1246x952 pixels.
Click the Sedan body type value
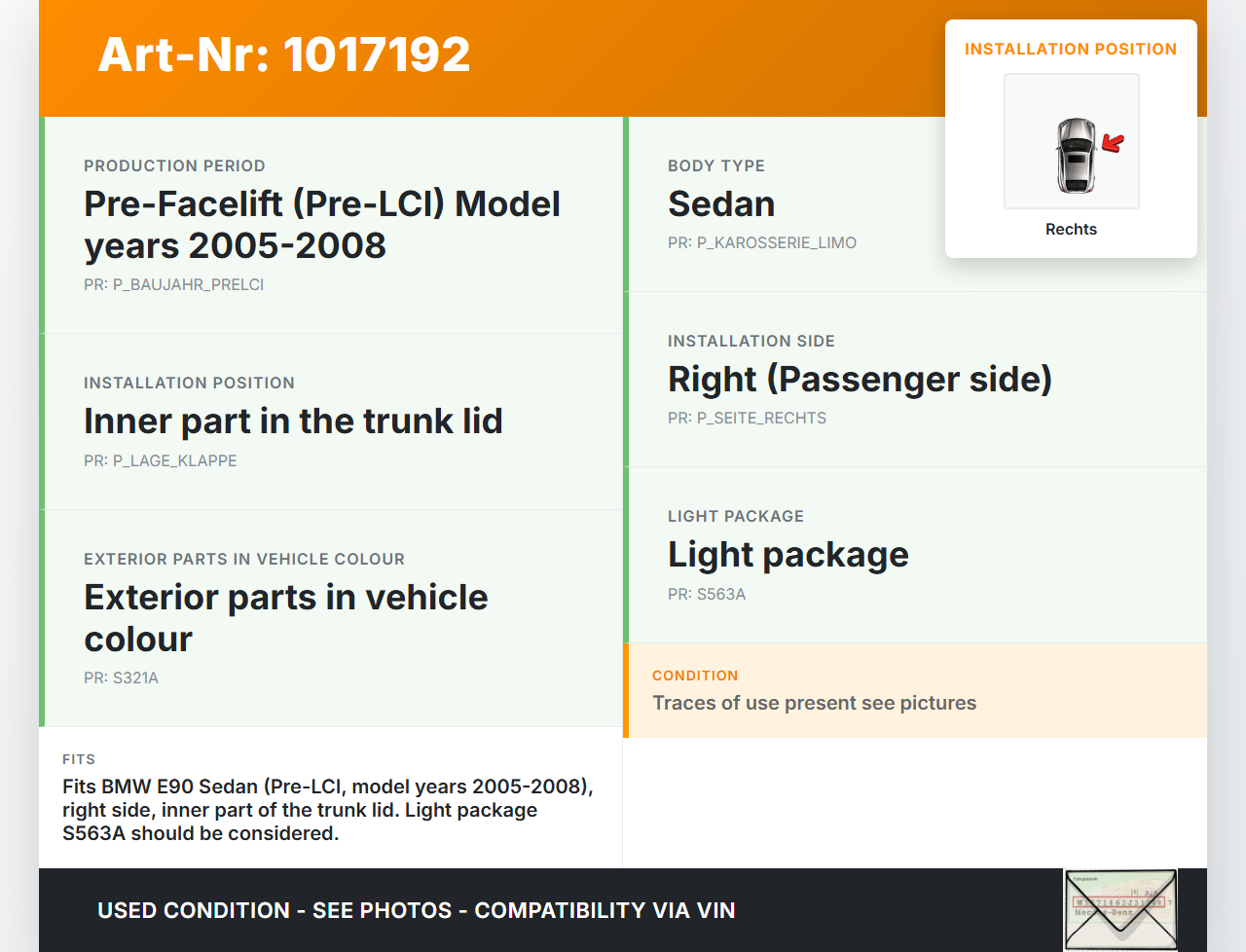(x=721, y=204)
